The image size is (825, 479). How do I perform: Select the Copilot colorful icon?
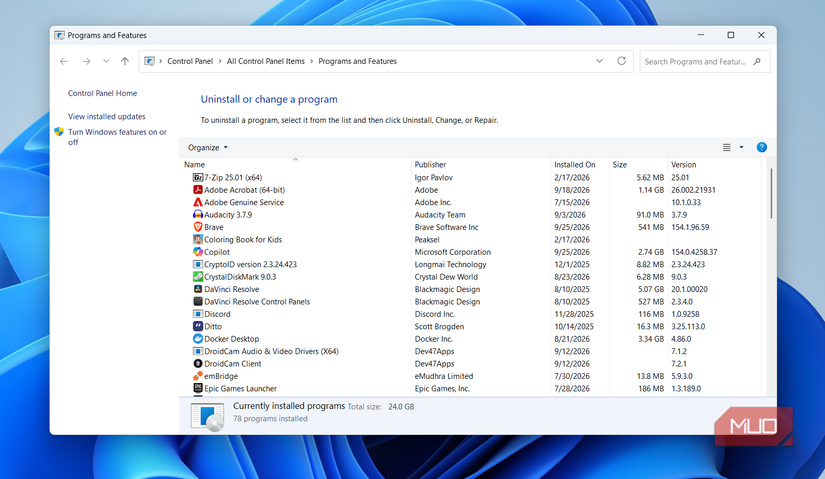pos(198,252)
